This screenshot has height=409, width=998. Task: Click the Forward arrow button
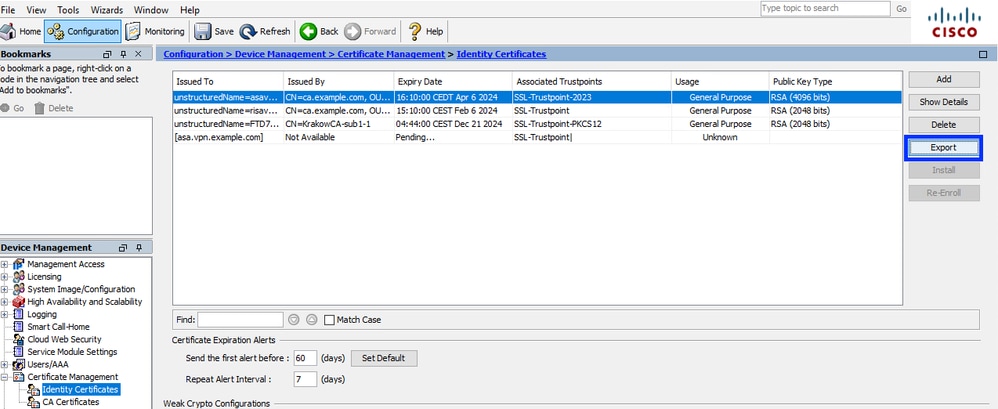[x=370, y=31]
